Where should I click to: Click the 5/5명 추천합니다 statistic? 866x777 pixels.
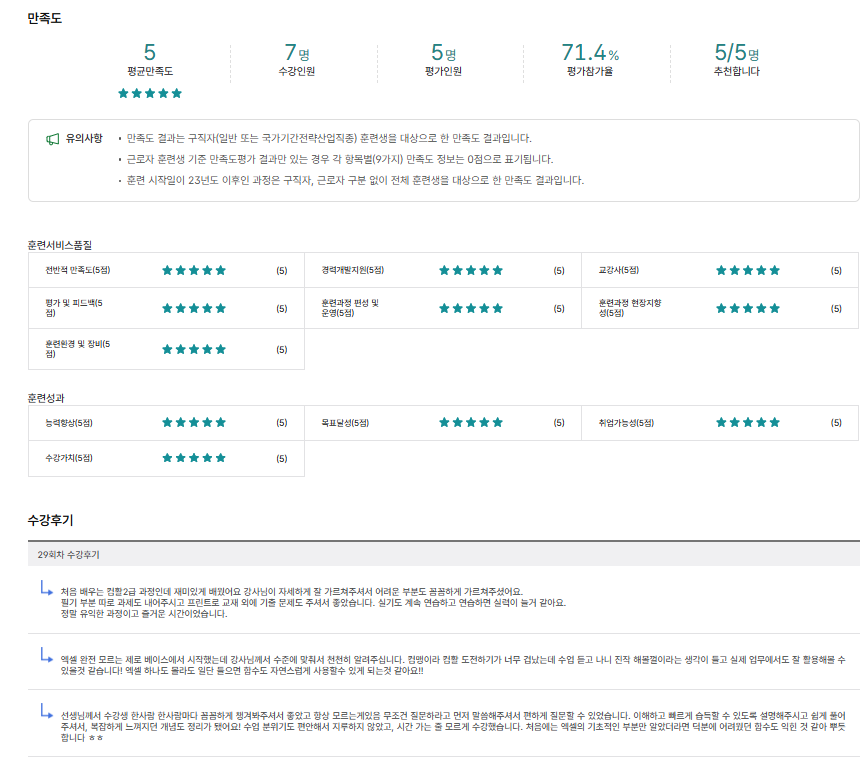pyautogui.click(x=737, y=59)
